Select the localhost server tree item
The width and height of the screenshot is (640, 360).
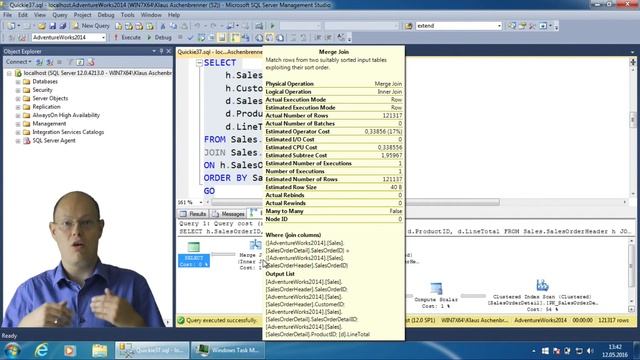click(98, 73)
